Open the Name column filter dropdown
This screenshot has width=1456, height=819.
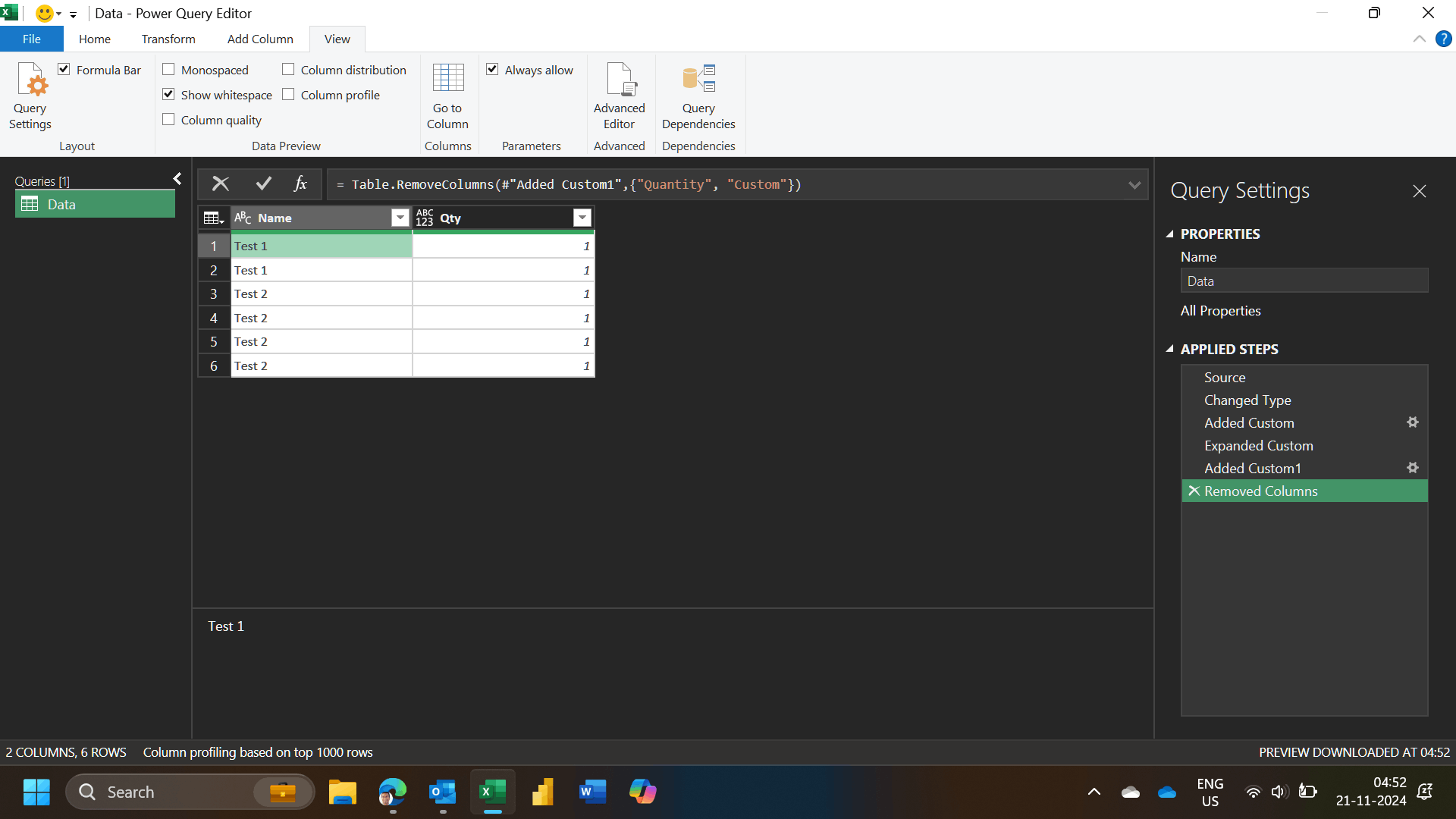(400, 218)
